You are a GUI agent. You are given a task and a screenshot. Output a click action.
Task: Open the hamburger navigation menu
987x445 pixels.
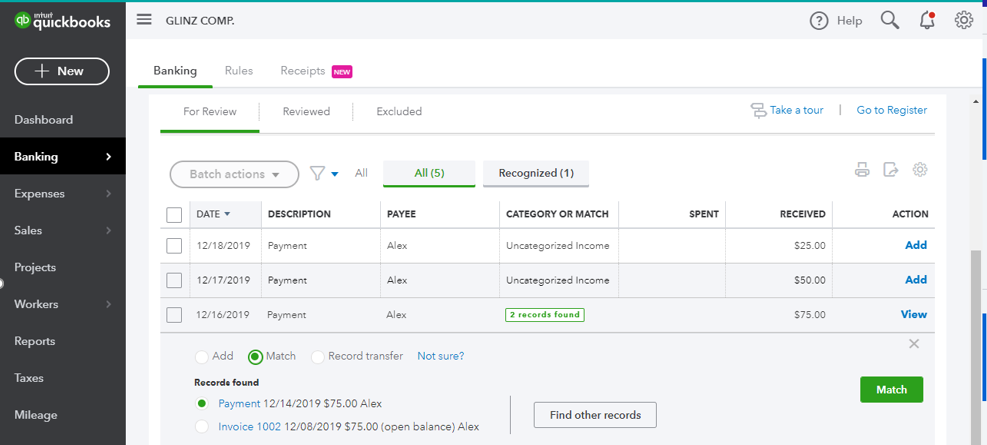pyautogui.click(x=144, y=20)
